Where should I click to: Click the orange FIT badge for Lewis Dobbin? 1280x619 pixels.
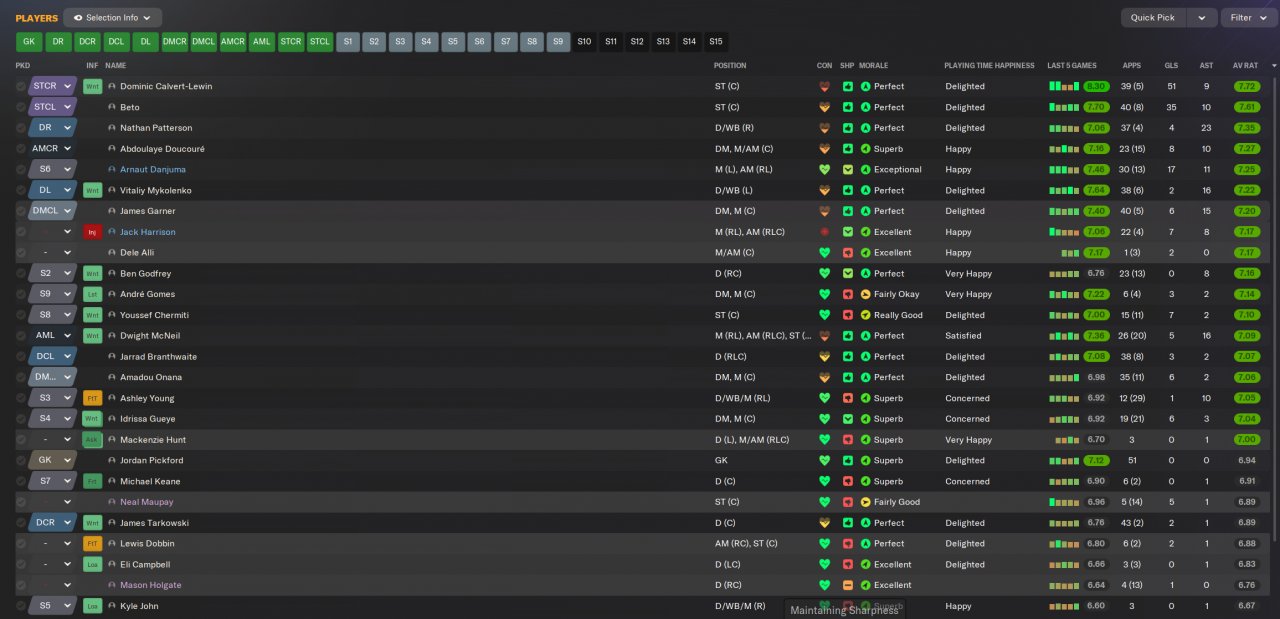[93, 544]
